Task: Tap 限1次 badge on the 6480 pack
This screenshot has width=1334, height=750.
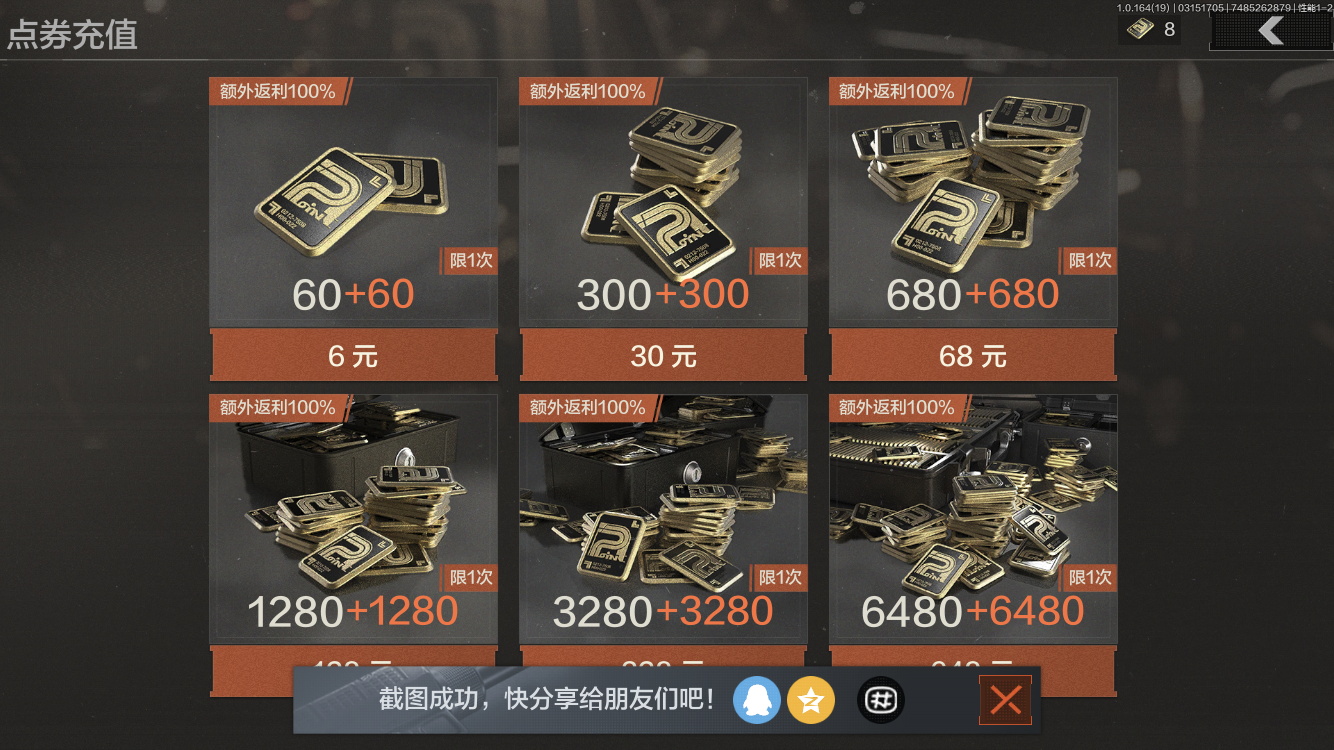Action: (1089, 577)
